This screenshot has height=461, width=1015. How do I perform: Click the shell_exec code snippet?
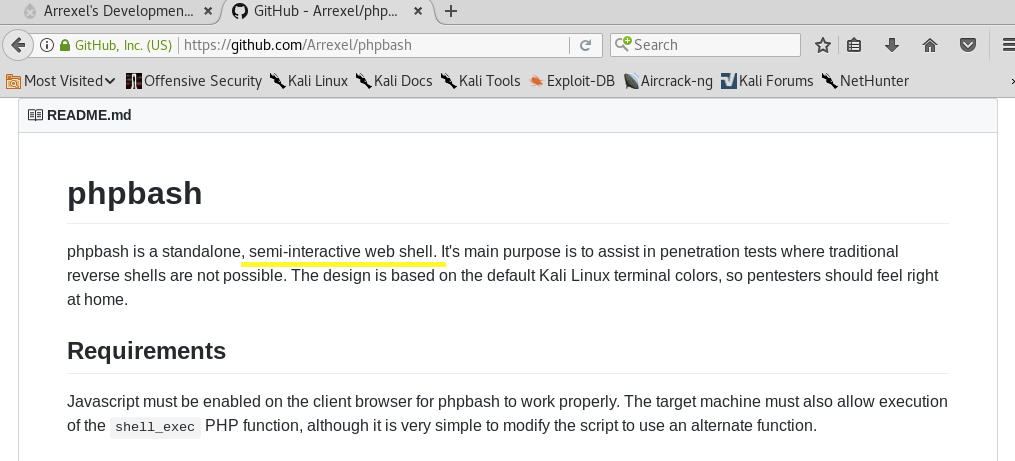point(155,427)
